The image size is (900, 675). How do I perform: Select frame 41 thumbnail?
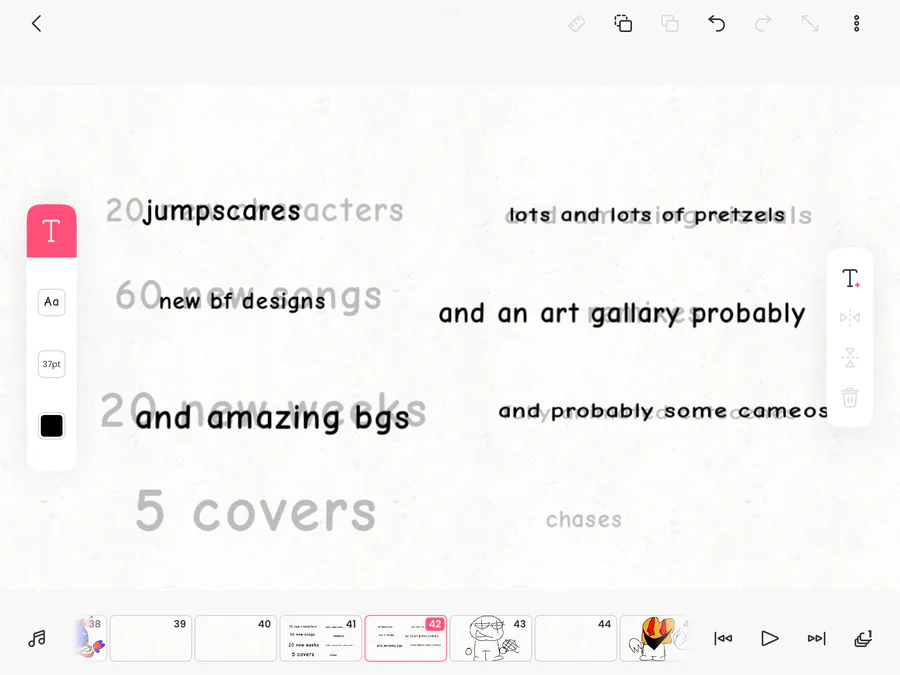tap(321, 638)
